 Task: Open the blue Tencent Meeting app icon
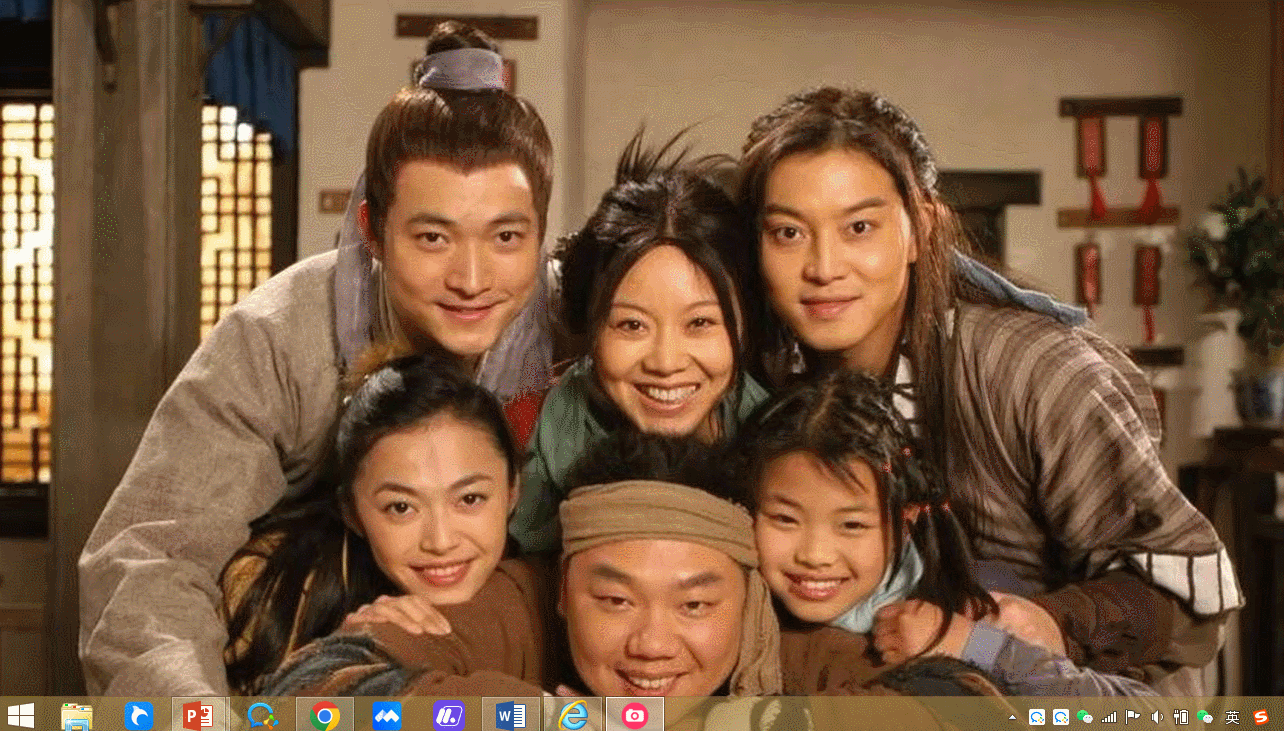point(387,715)
